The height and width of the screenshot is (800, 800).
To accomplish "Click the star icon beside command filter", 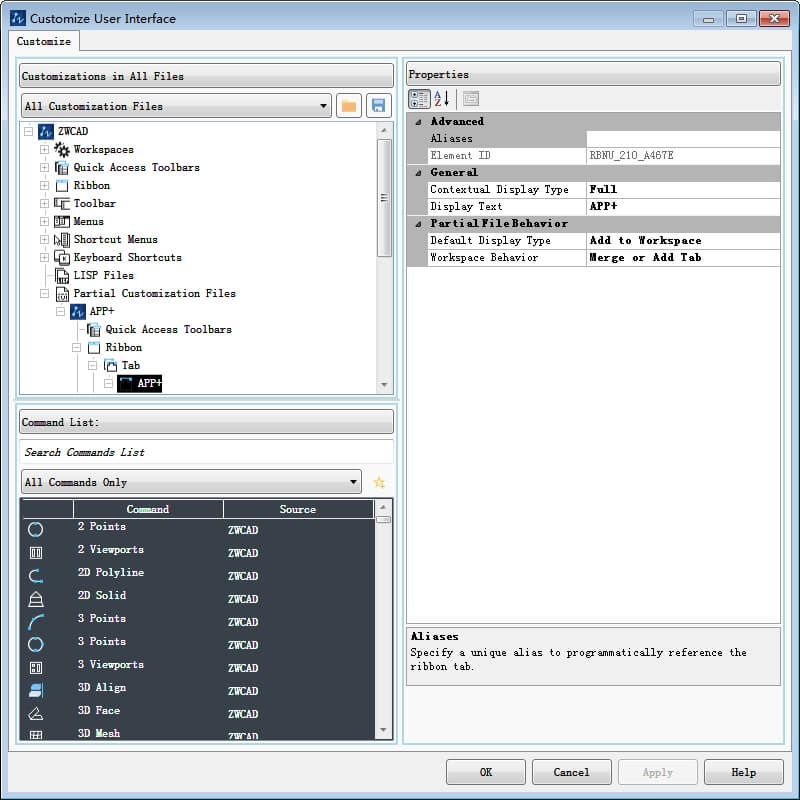I will [379, 482].
